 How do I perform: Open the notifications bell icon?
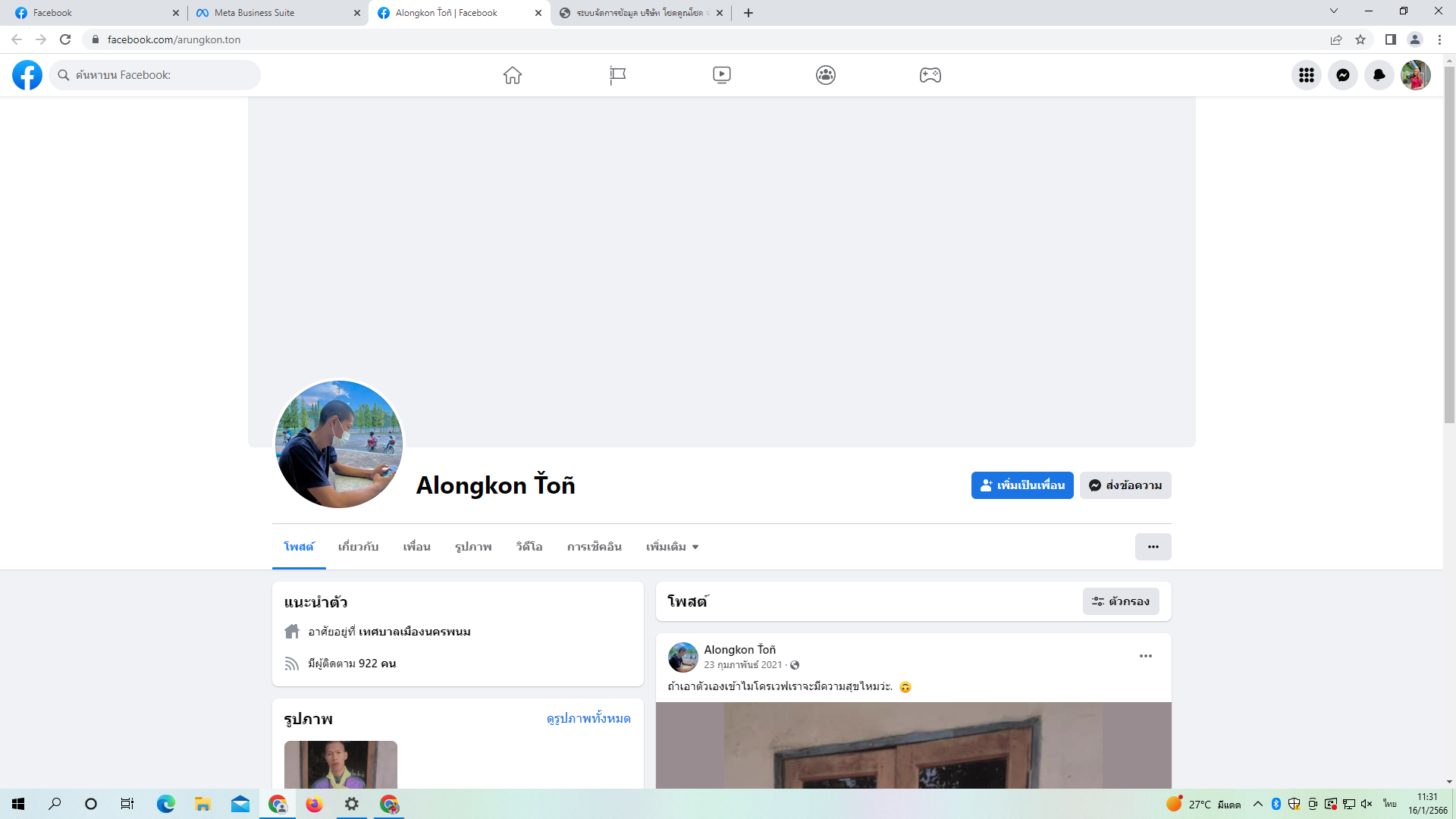pyautogui.click(x=1379, y=75)
